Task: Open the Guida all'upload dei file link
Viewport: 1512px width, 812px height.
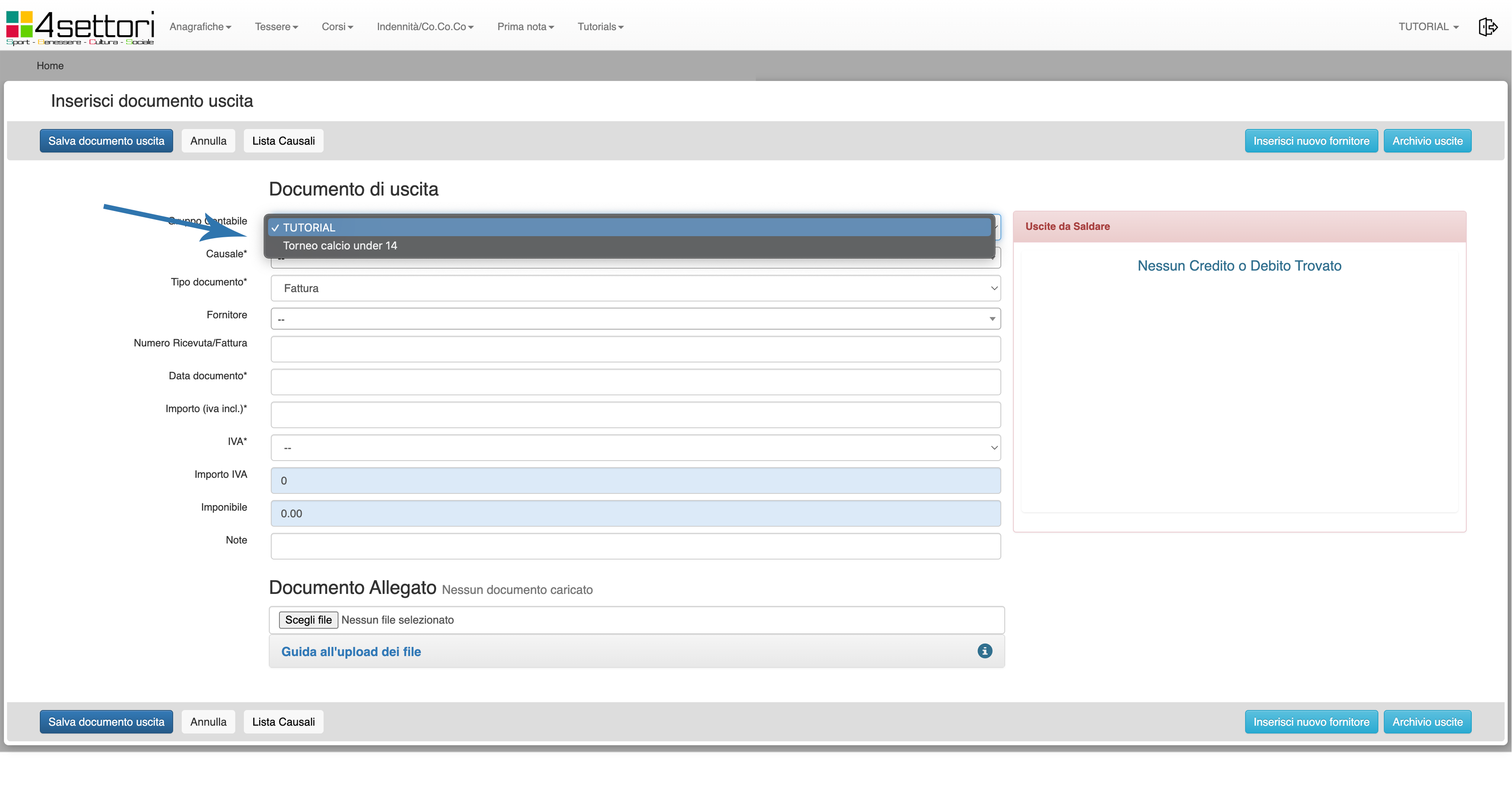Action: click(x=351, y=651)
